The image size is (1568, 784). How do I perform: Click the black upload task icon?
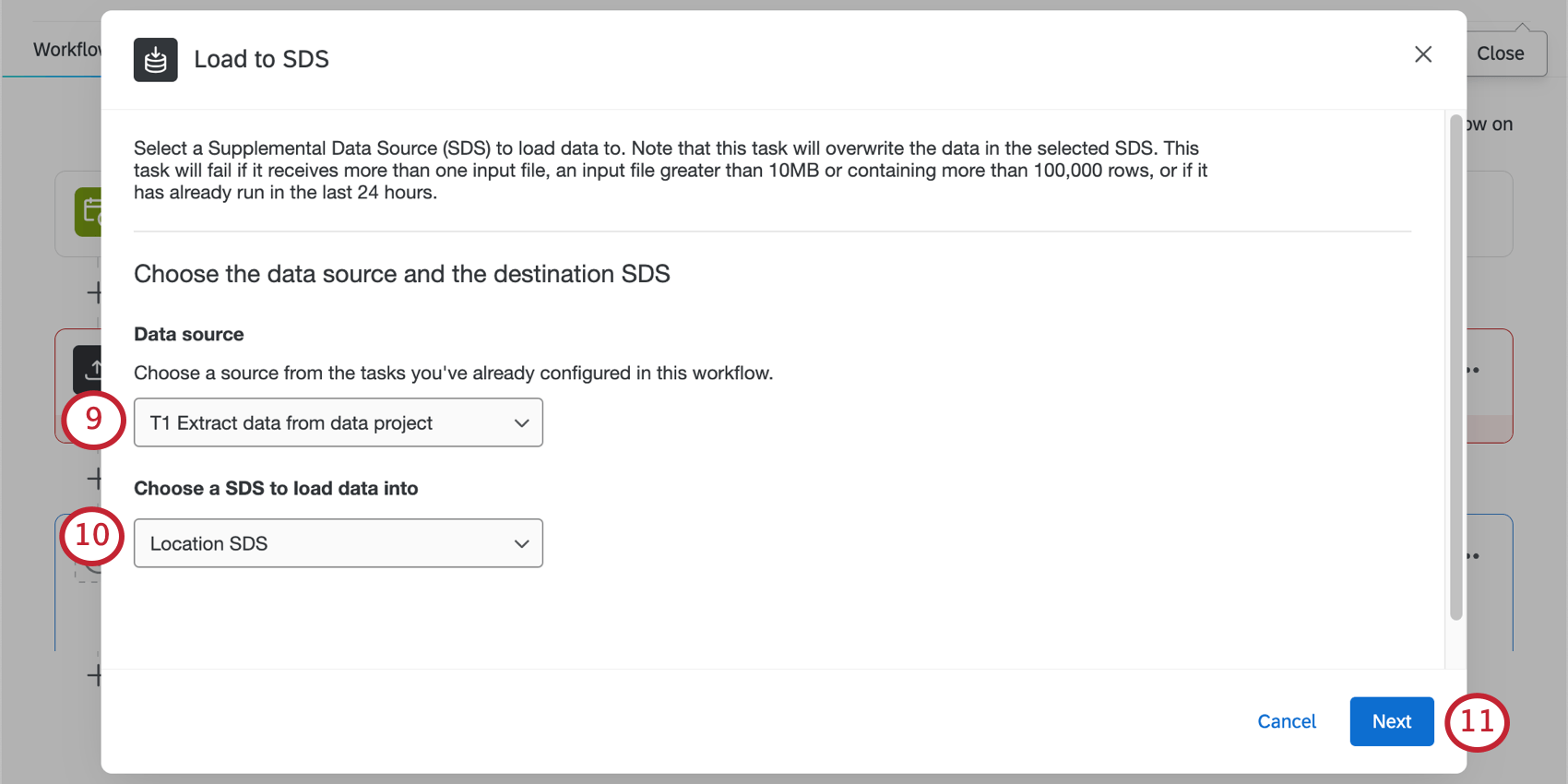[x=89, y=370]
